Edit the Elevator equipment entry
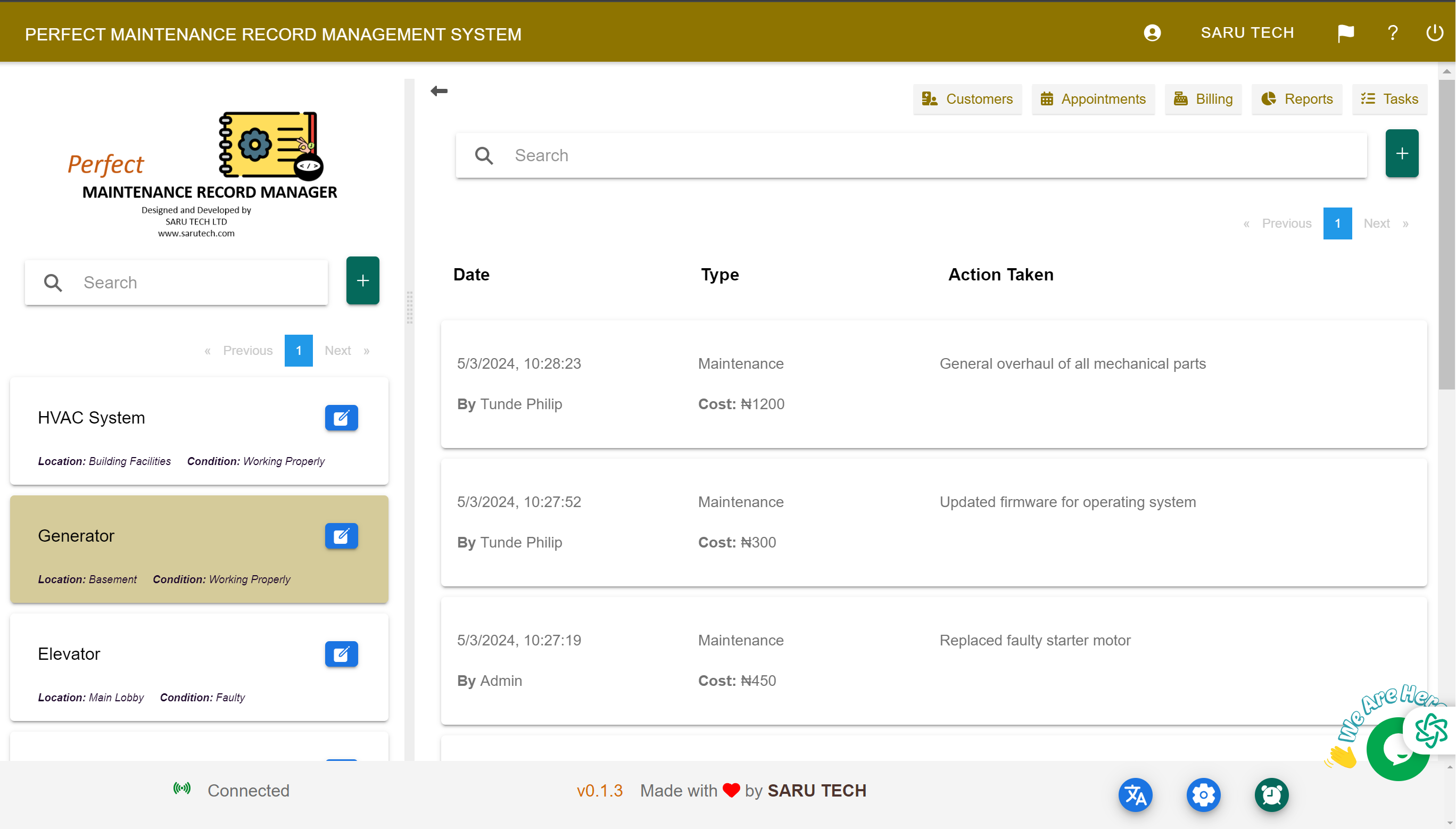 click(341, 654)
